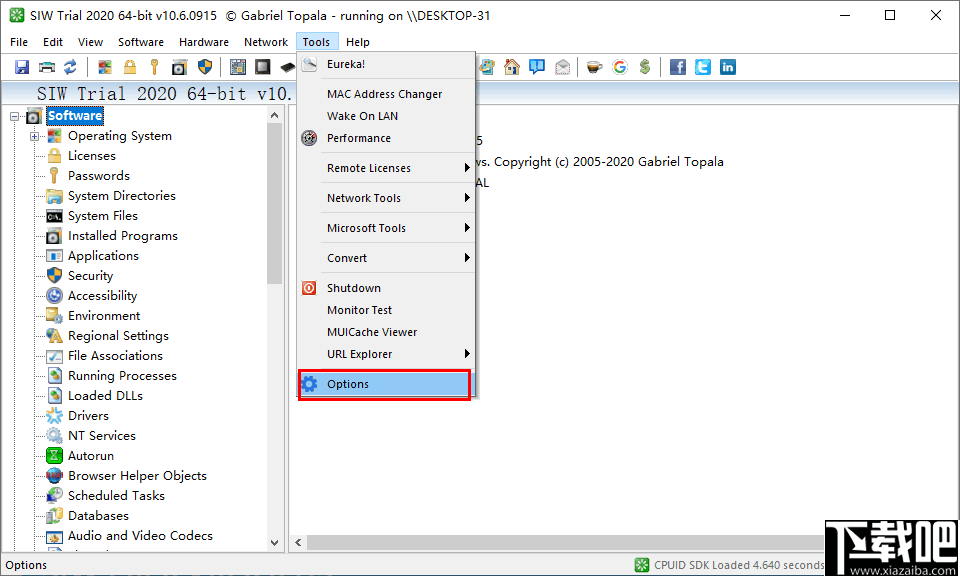The width and height of the screenshot is (960, 576).
Task: Click the envelope mail toolbar icon
Action: coord(562,67)
